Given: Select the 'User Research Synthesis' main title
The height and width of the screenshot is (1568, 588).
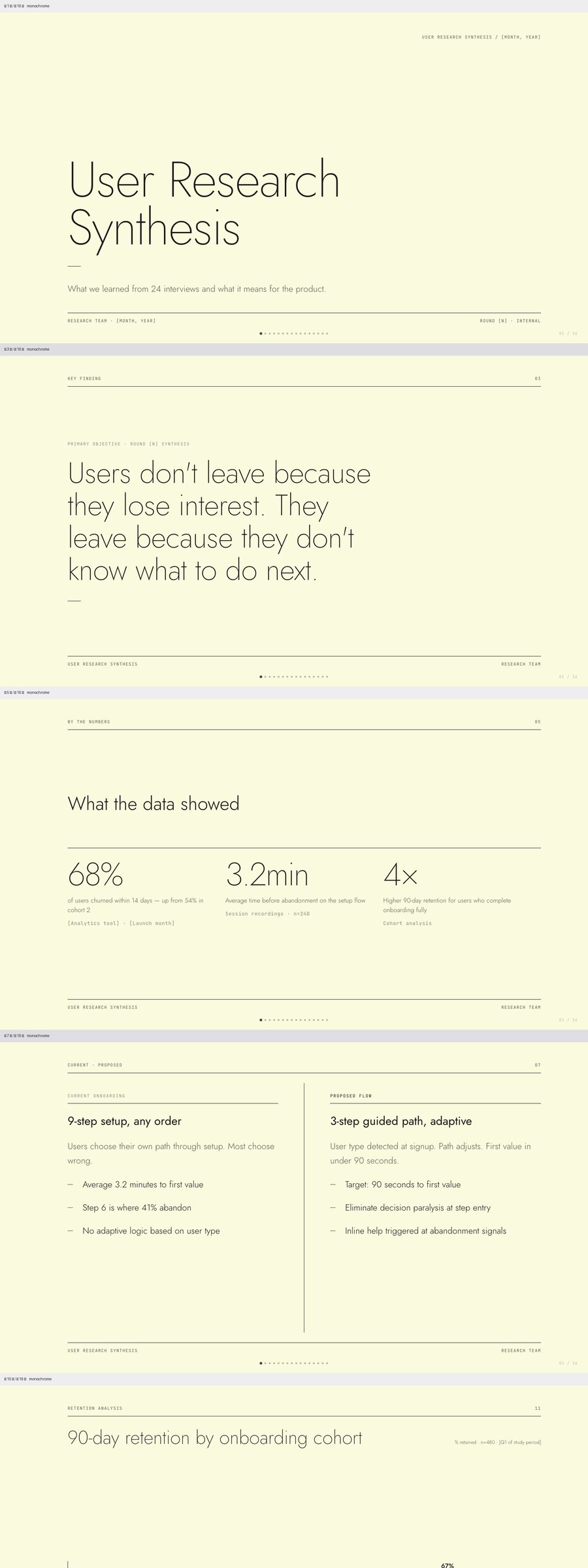Looking at the screenshot, I should pyautogui.click(x=204, y=204).
